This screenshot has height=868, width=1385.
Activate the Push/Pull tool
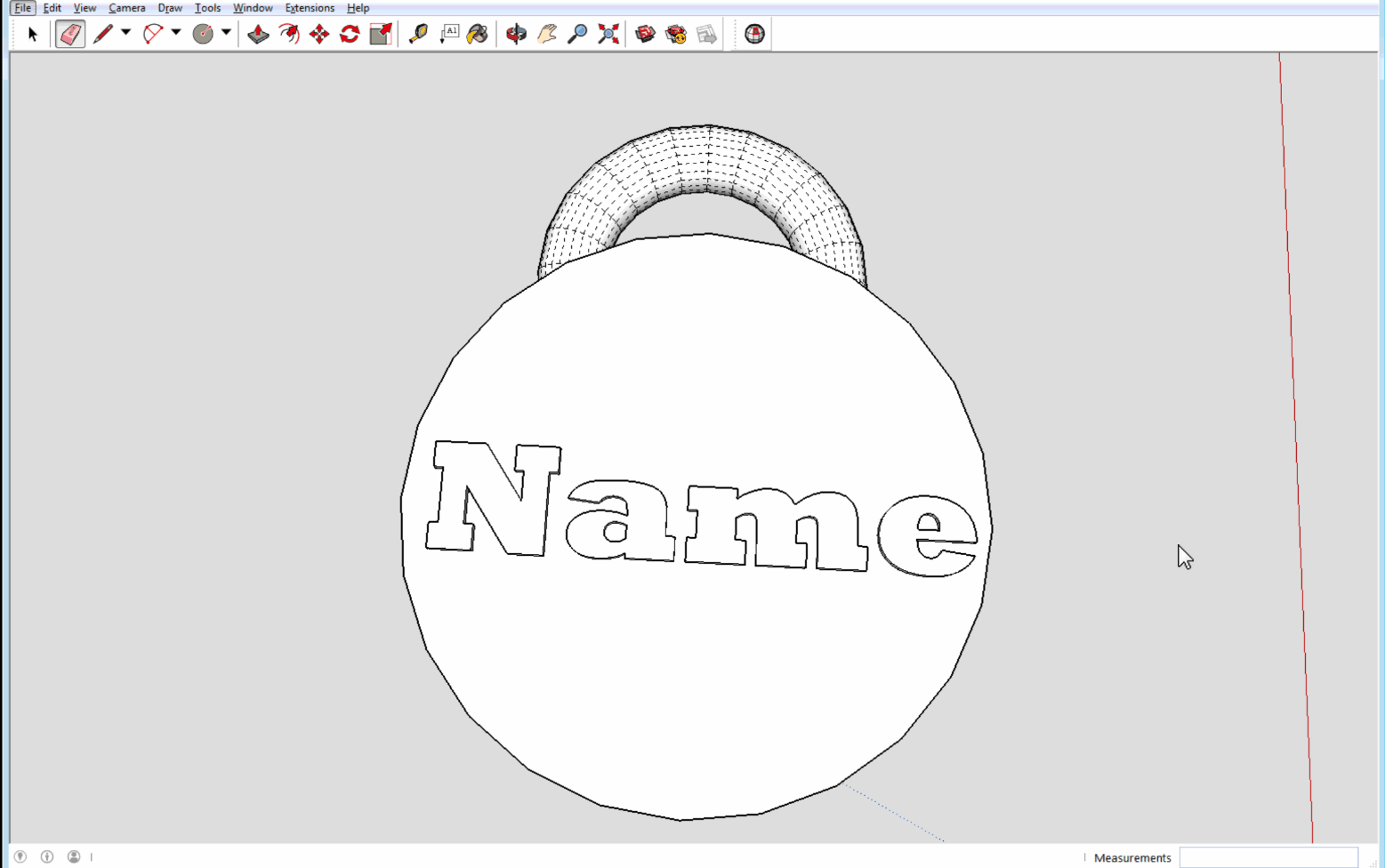coord(258,35)
